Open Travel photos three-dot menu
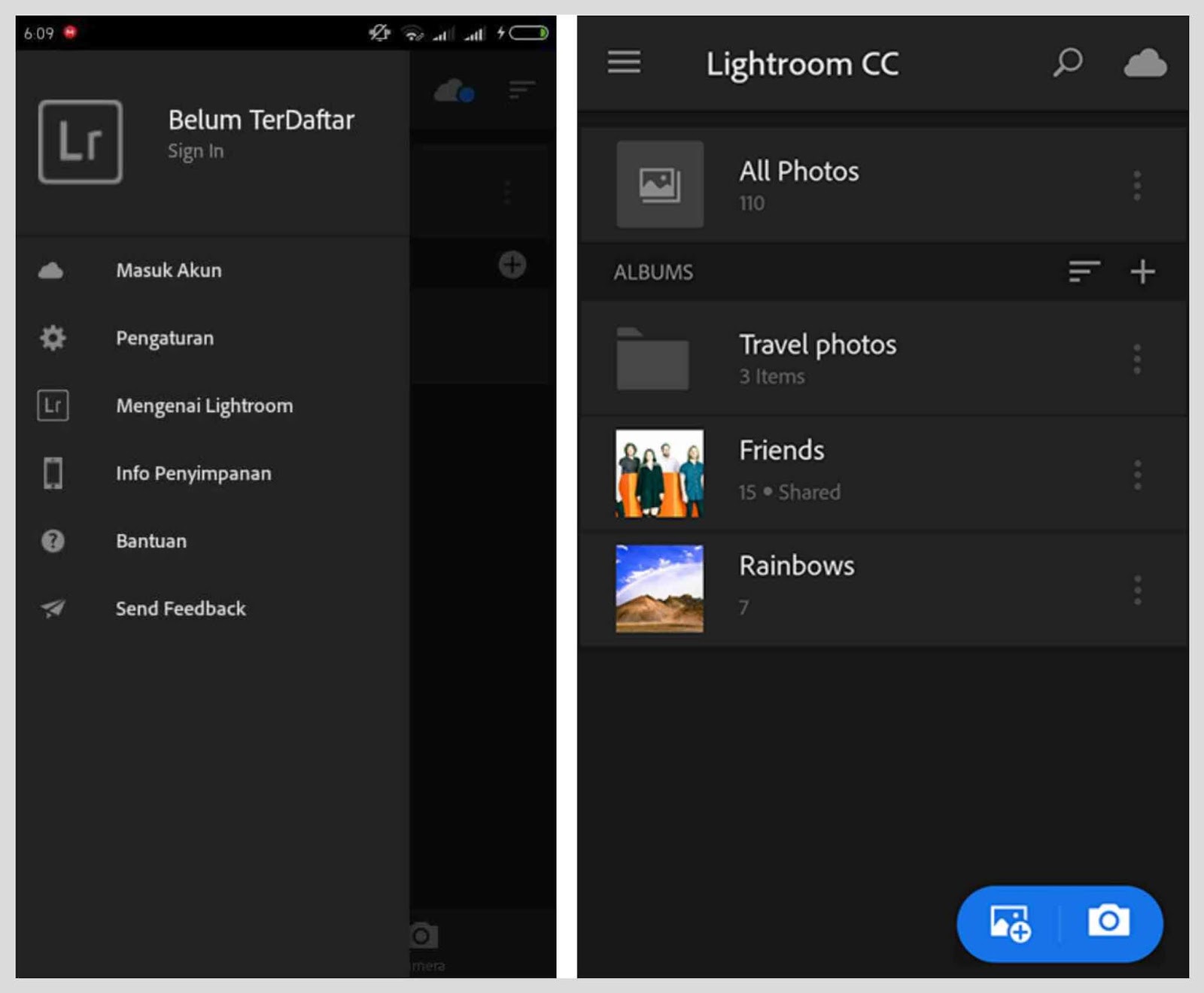Image resolution: width=1204 pixels, height=993 pixels. tap(1137, 359)
